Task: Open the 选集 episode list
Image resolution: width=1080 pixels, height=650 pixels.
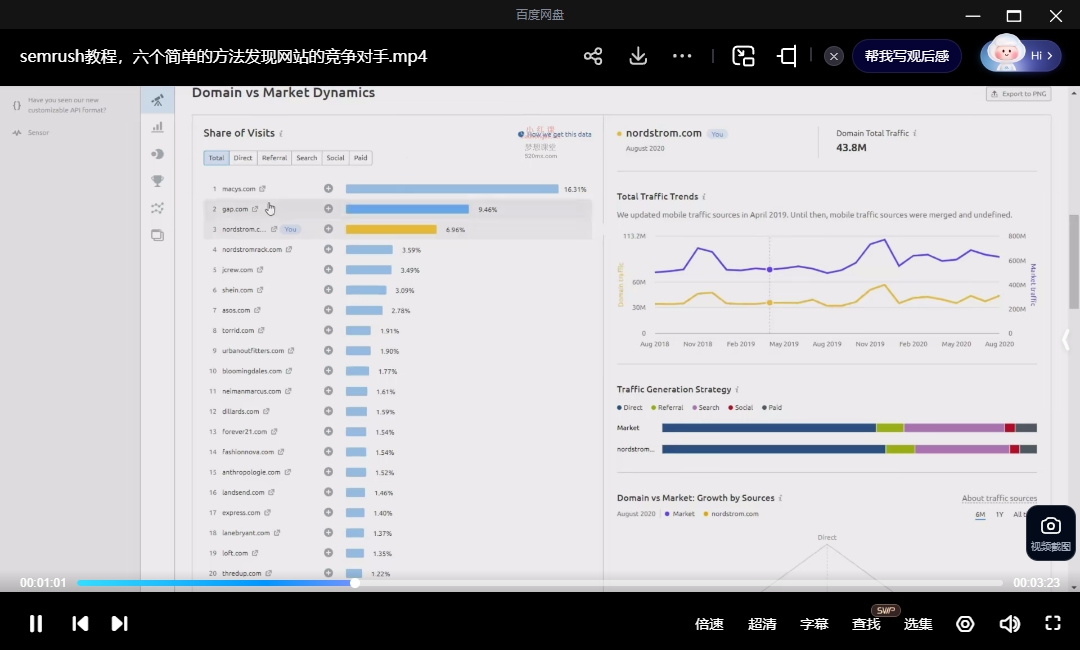Action: tap(918, 624)
